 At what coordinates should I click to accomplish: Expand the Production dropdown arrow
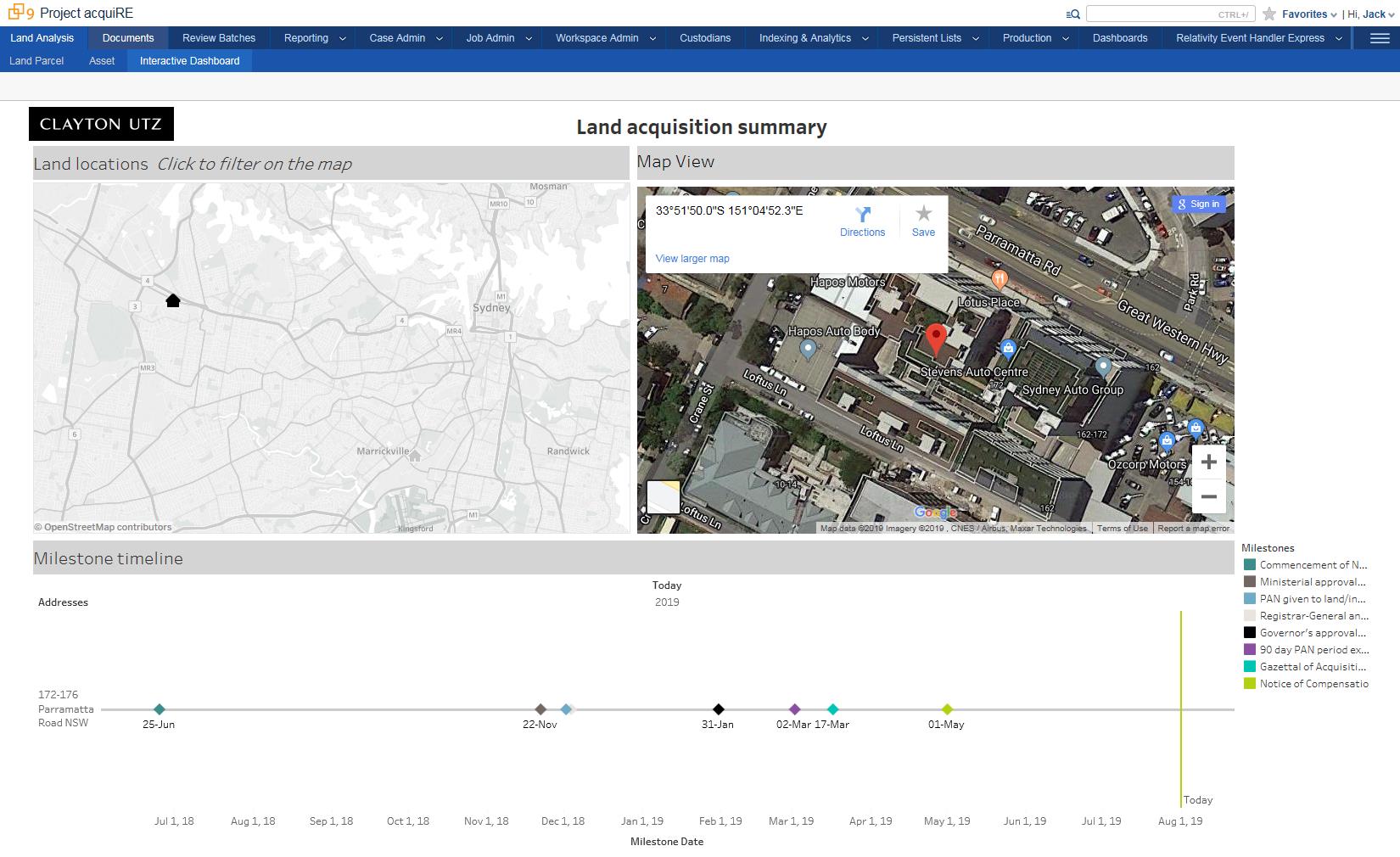tap(1065, 39)
